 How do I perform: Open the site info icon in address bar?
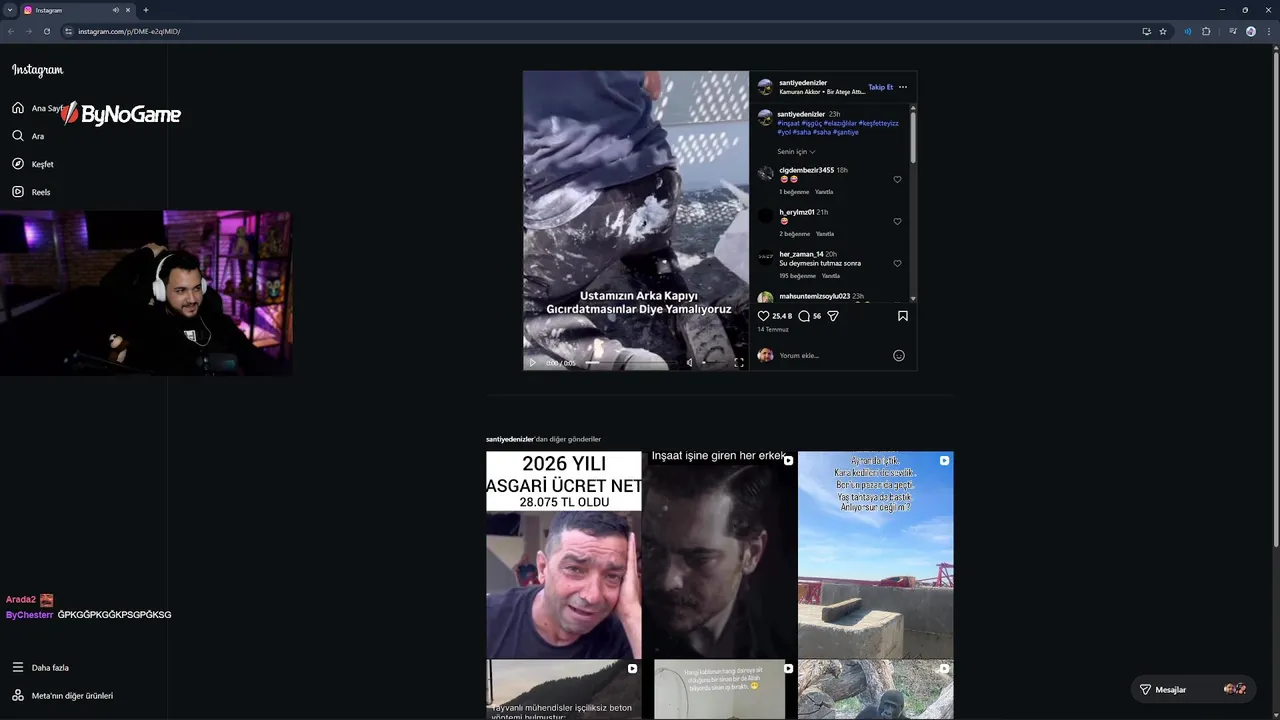(69, 31)
